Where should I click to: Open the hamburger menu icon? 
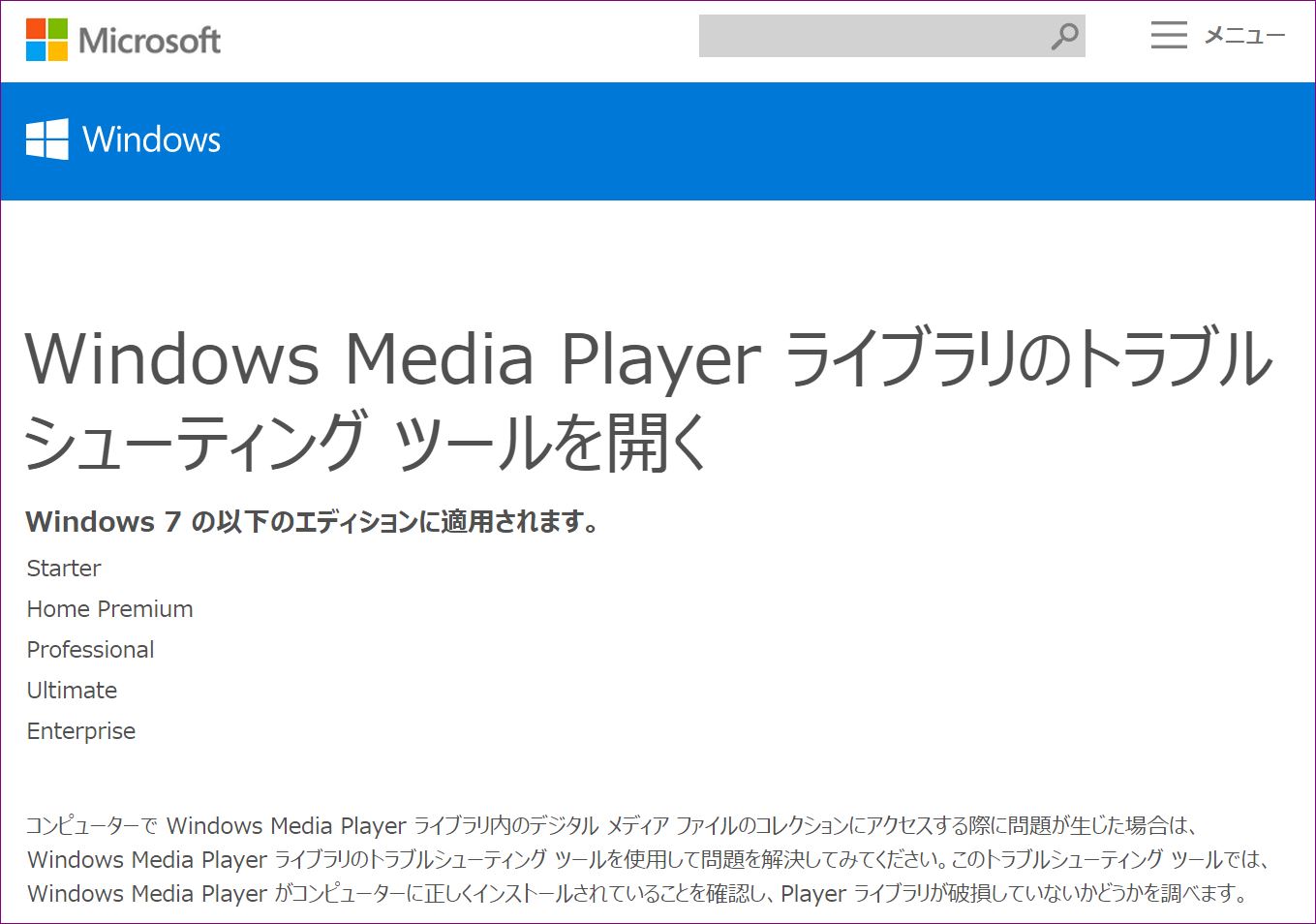click(x=1168, y=36)
